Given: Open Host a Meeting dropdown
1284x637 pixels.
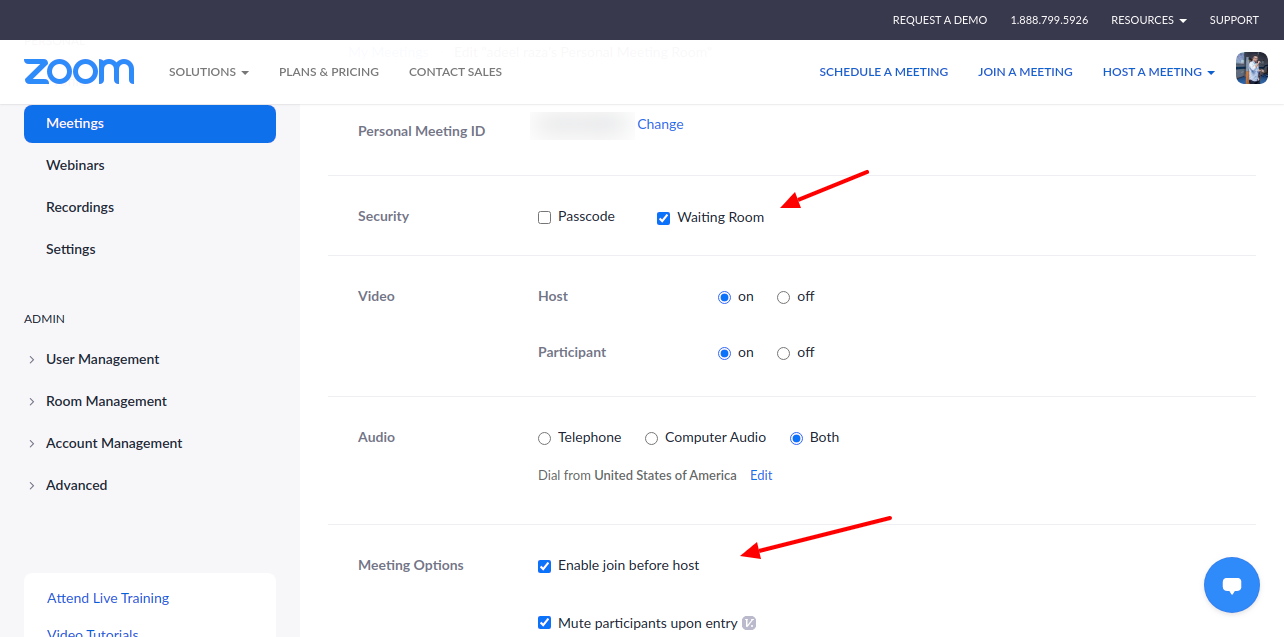Looking at the screenshot, I should [1158, 72].
